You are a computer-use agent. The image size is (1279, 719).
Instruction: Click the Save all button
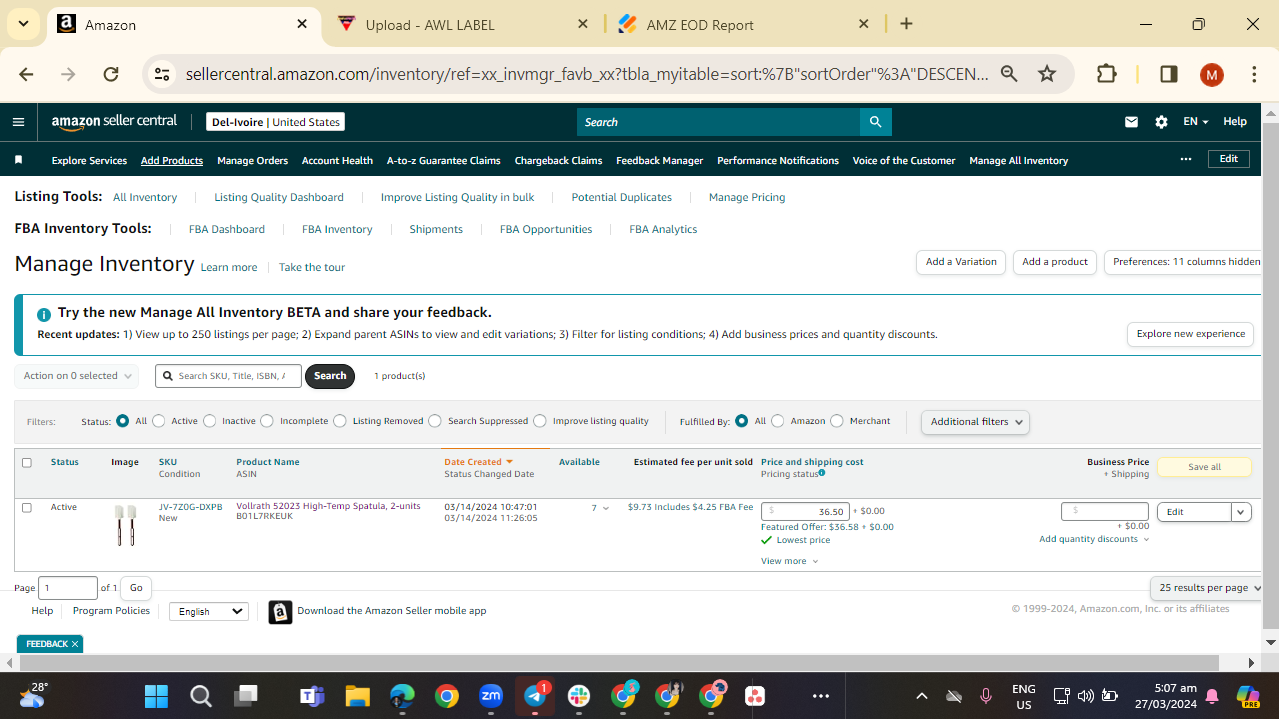coord(1204,467)
